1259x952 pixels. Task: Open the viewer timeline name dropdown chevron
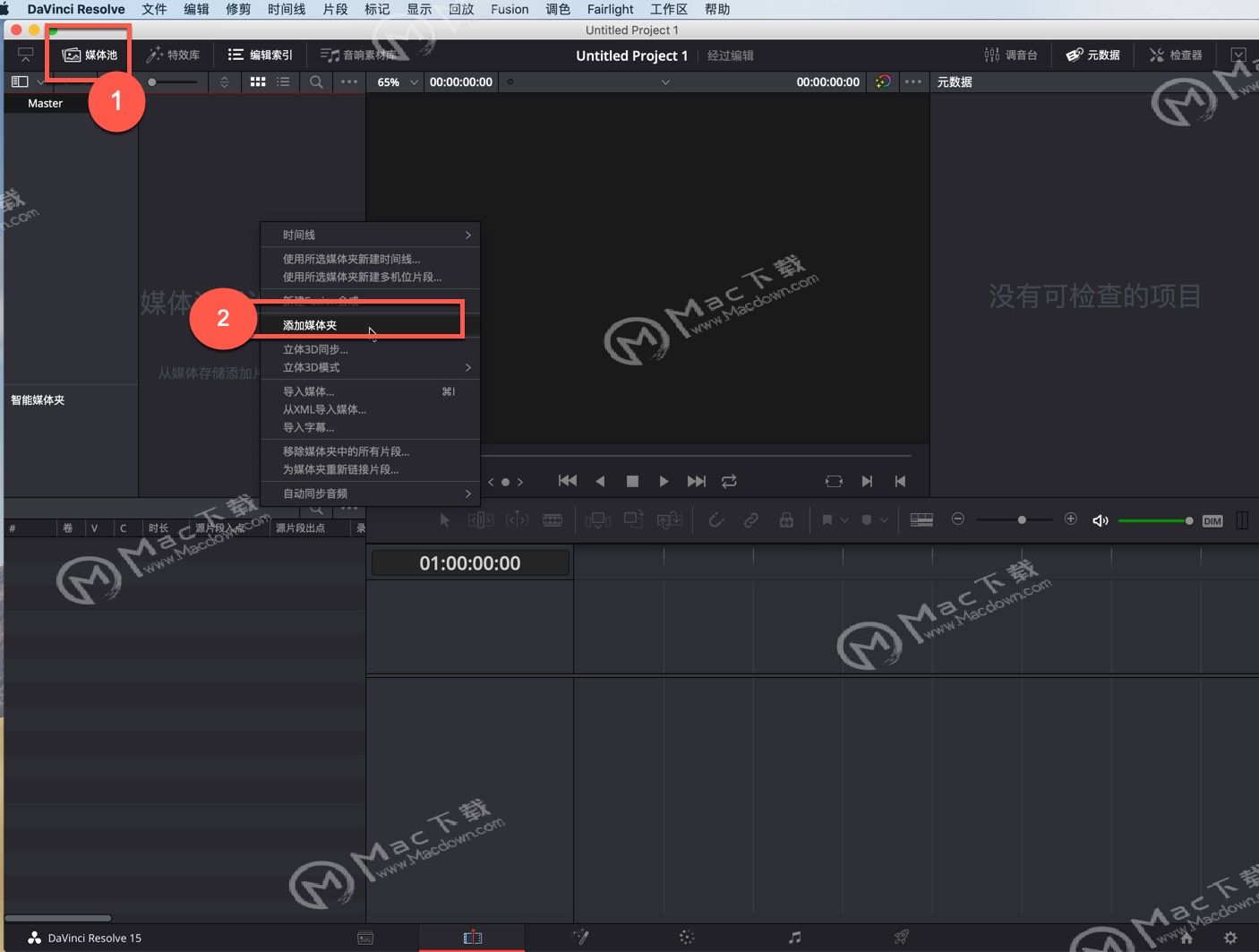[665, 81]
